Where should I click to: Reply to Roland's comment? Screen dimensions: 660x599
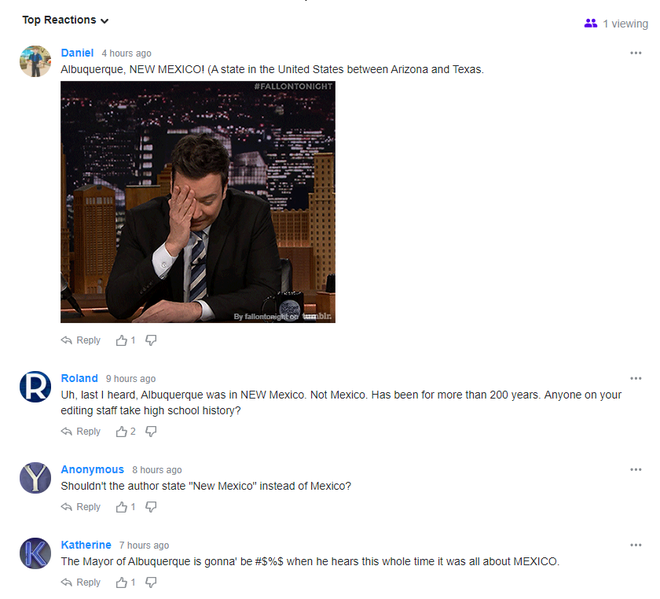pos(81,431)
